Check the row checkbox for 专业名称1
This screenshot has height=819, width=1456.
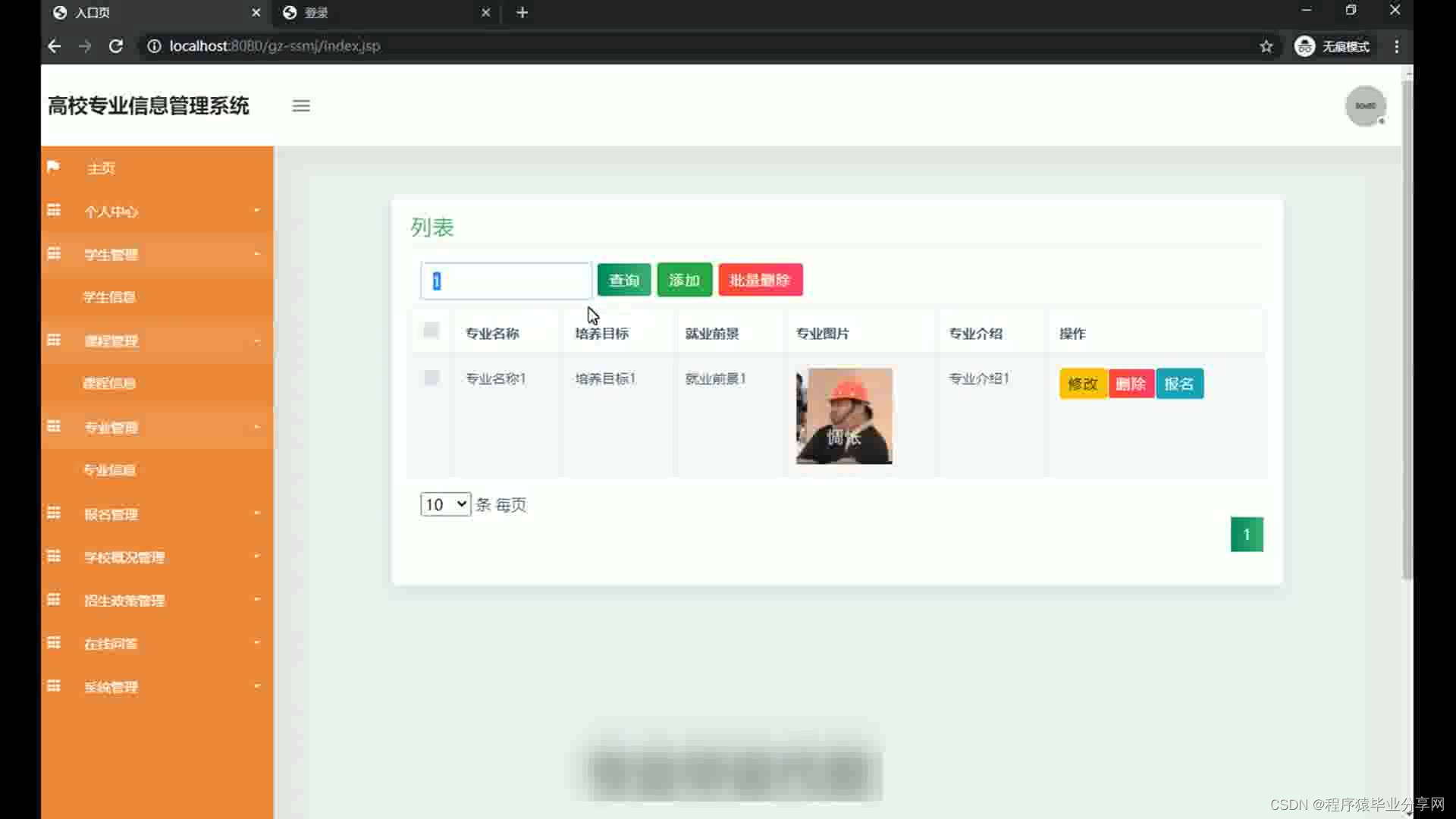point(431,378)
